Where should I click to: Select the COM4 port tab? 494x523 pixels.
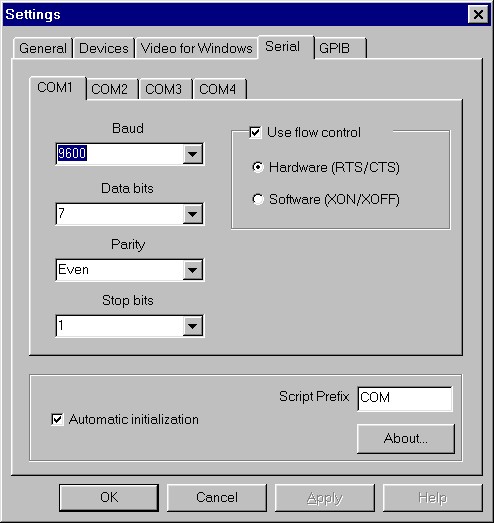(x=218, y=89)
